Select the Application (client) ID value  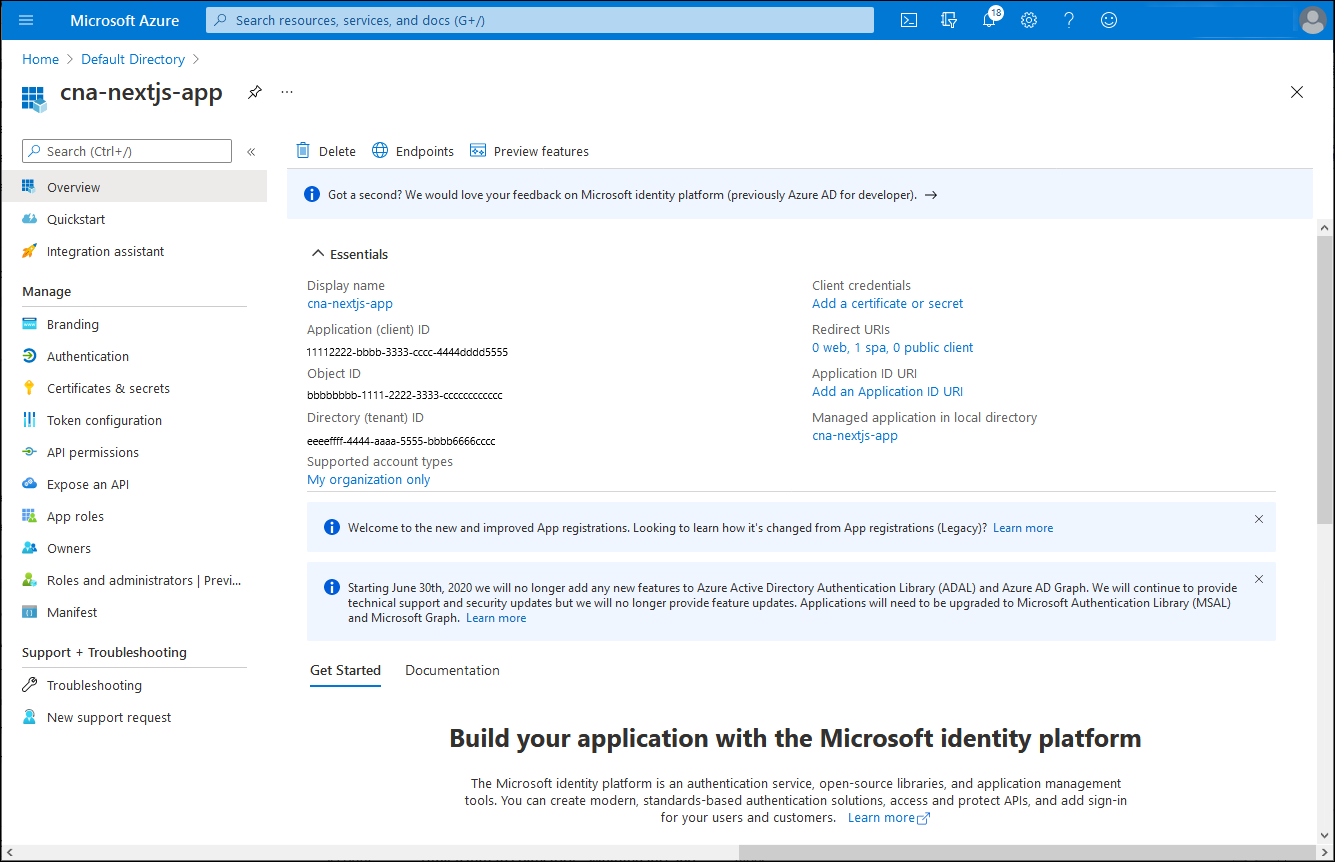pos(407,352)
